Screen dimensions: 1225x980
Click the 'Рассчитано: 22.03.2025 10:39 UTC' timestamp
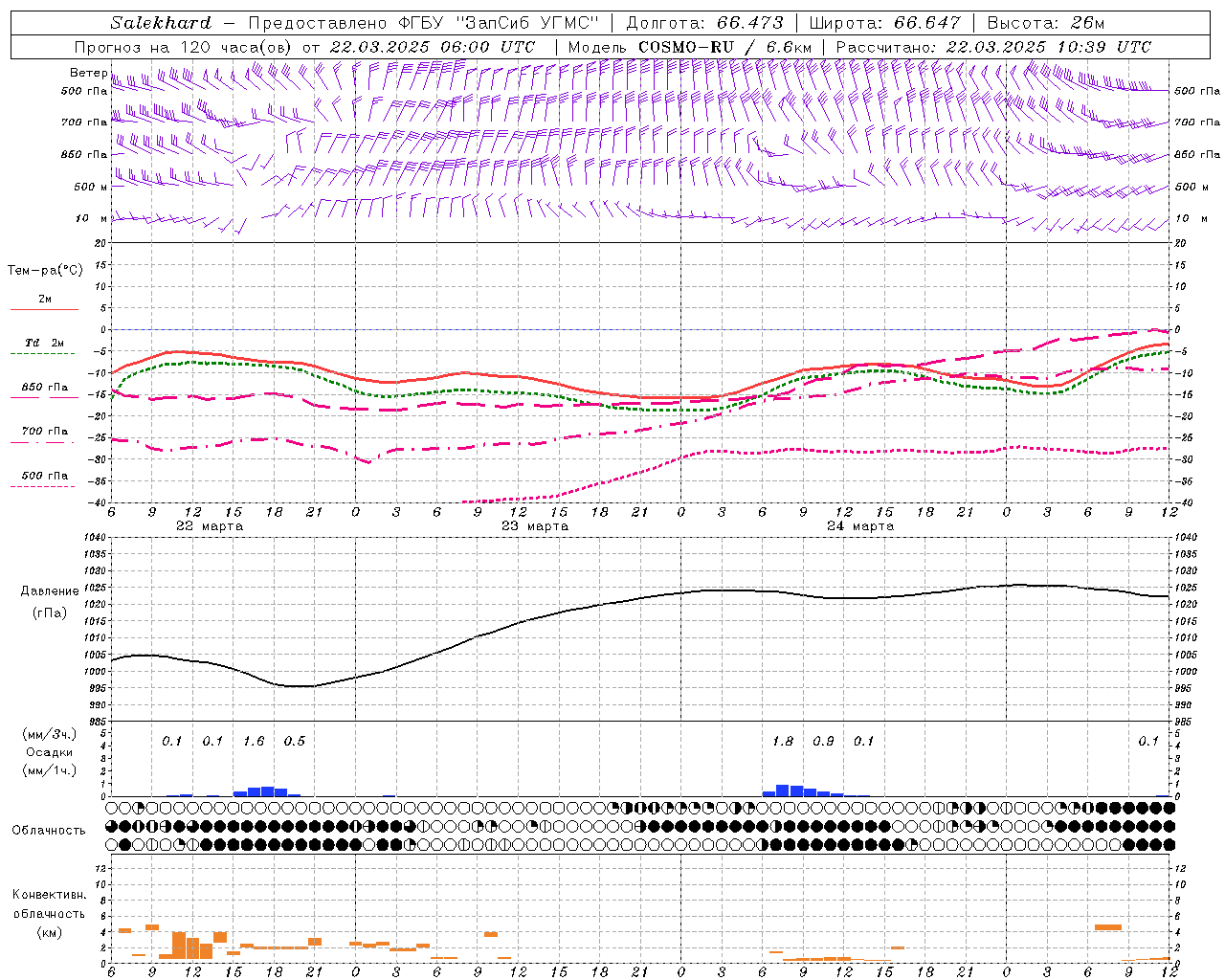click(993, 47)
